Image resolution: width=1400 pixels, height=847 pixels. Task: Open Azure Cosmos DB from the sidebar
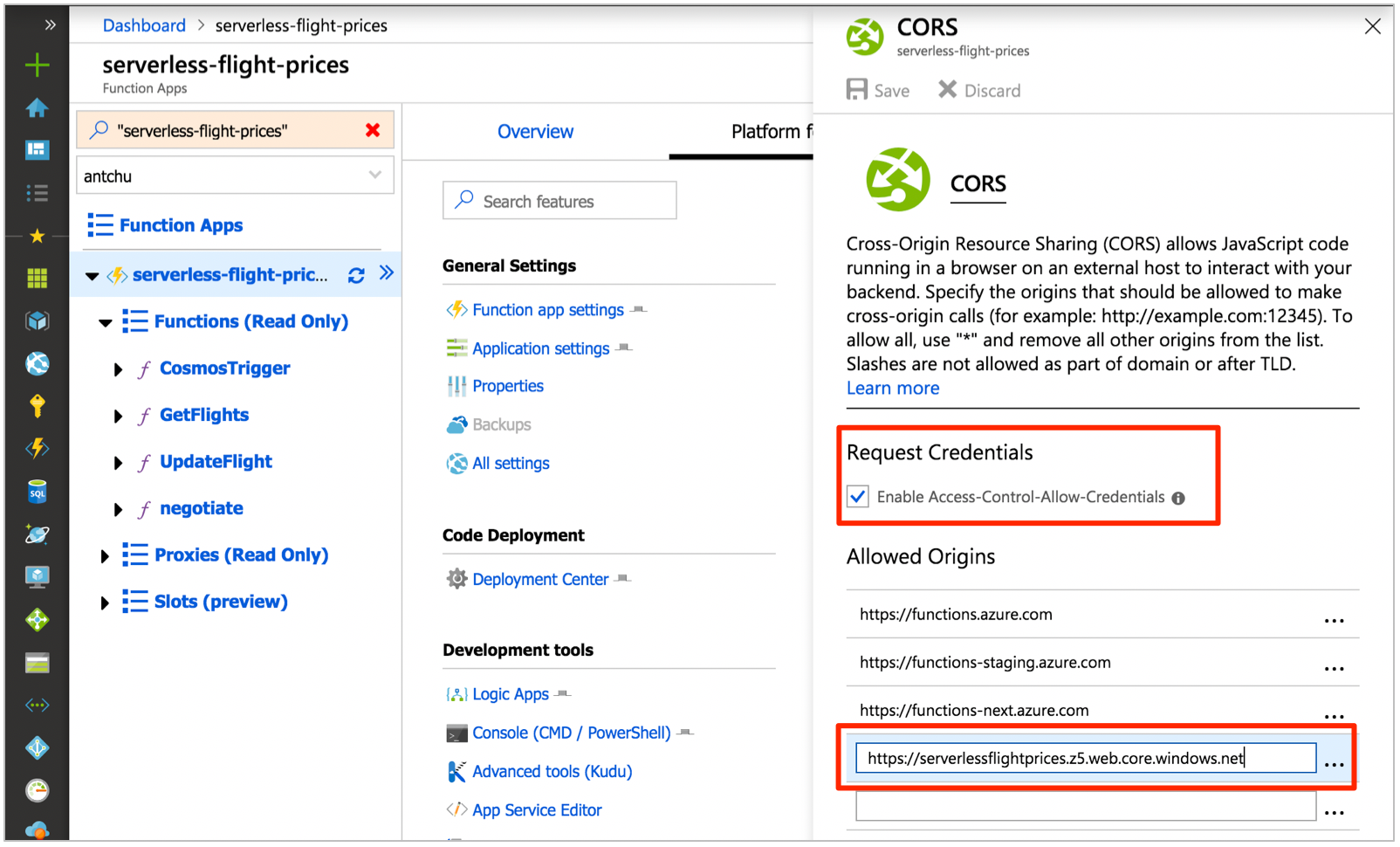point(37,533)
